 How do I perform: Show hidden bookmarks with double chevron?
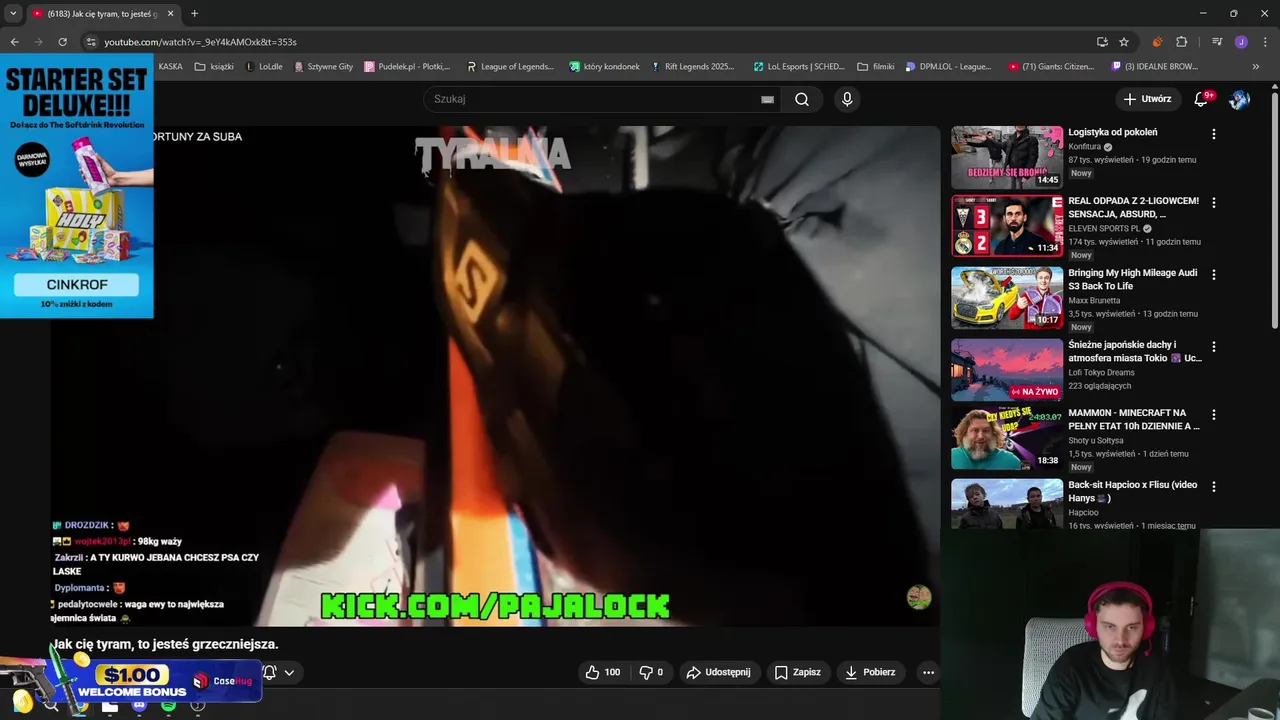1256,67
